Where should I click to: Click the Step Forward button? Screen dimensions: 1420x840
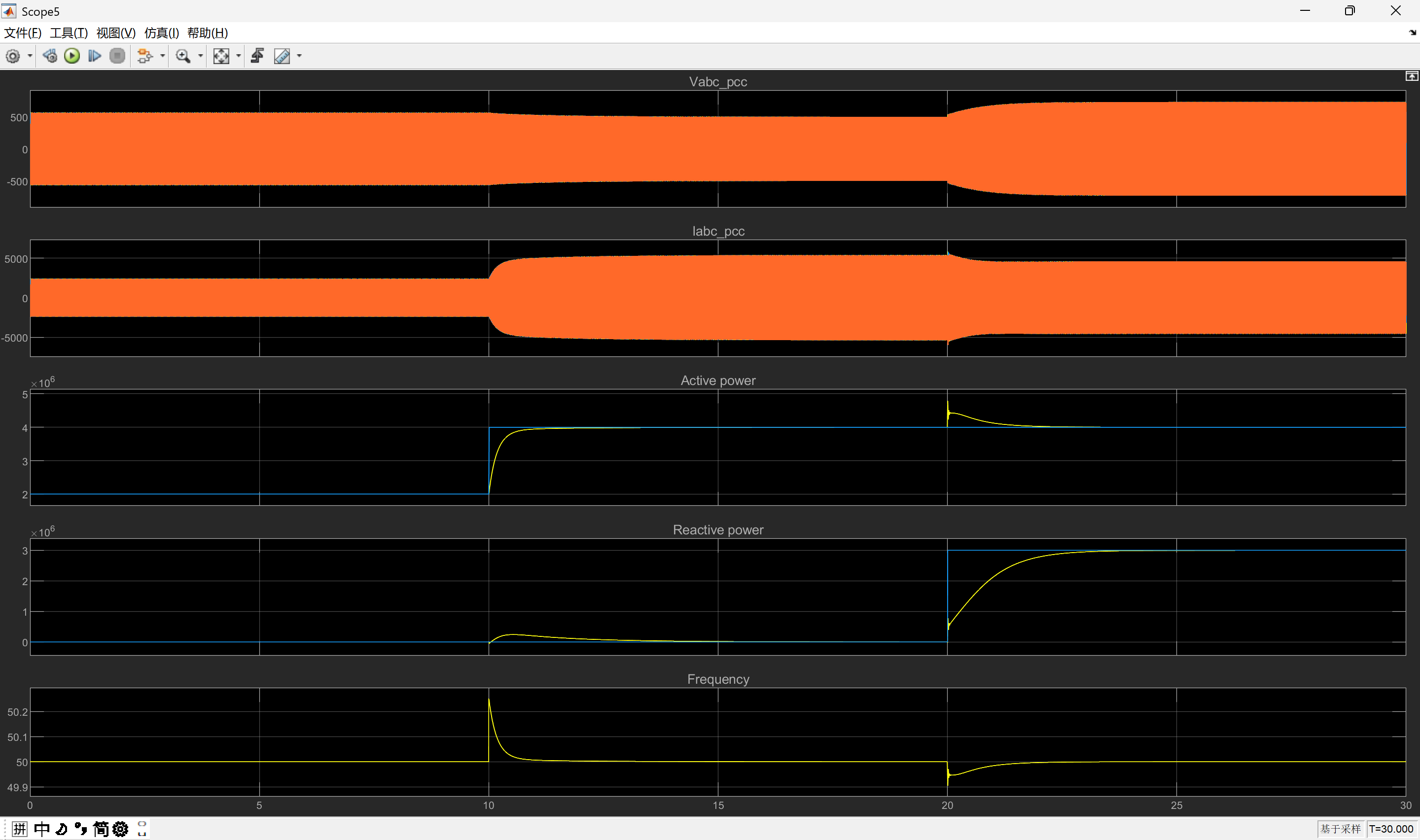click(x=95, y=56)
